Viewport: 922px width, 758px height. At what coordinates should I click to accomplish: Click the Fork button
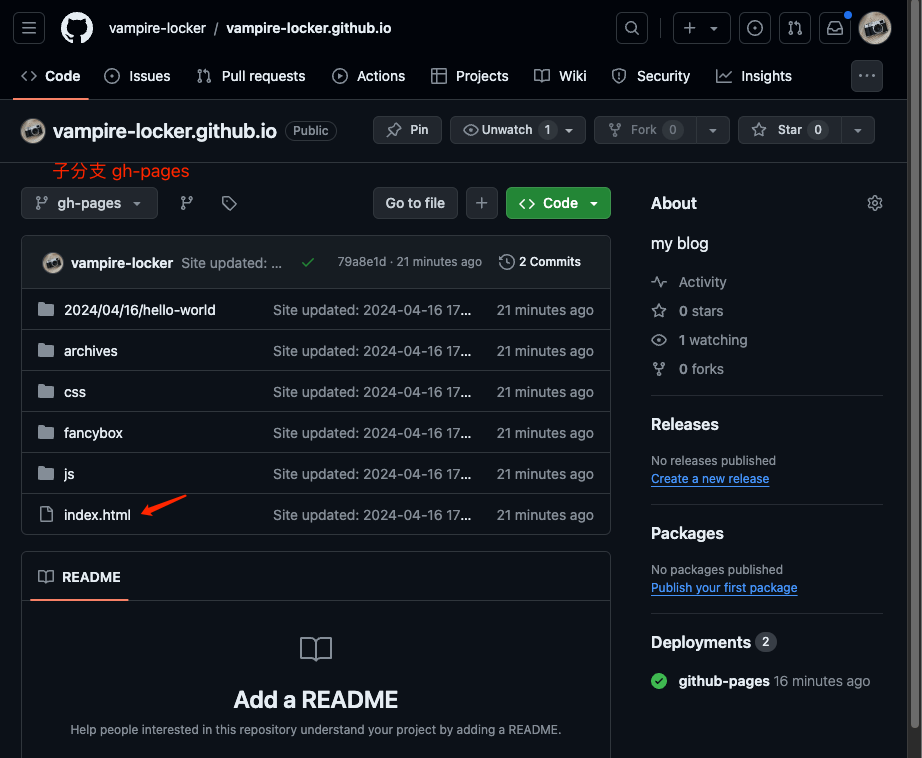tap(645, 130)
